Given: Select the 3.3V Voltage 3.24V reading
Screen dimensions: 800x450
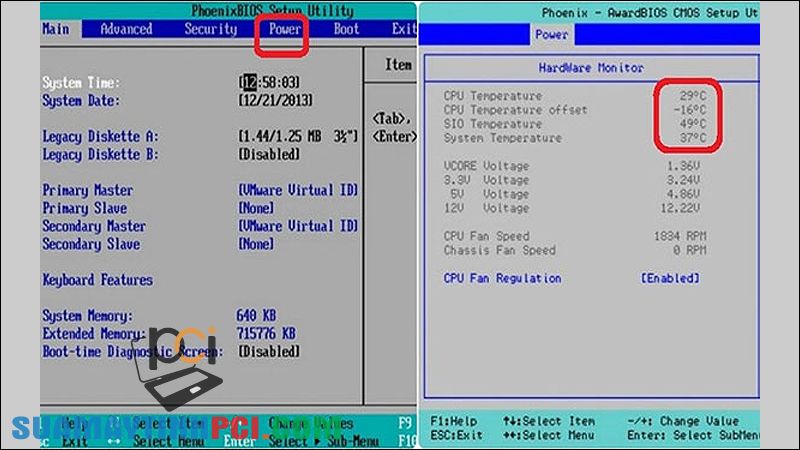Looking at the screenshot, I should click(x=684, y=180).
